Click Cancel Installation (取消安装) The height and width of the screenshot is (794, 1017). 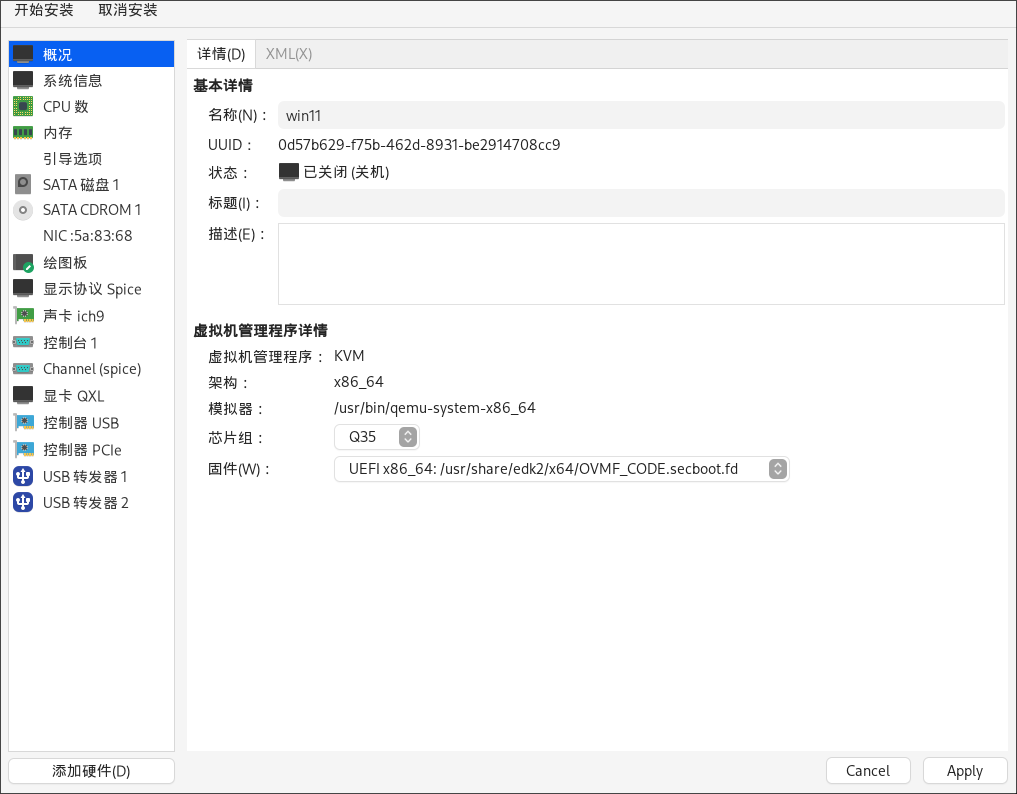127,11
